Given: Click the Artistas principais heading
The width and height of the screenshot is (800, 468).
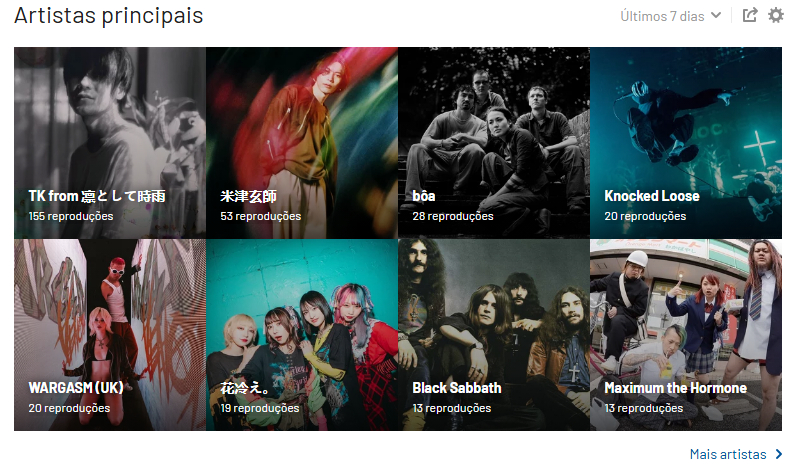Looking at the screenshot, I should pos(109,15).
